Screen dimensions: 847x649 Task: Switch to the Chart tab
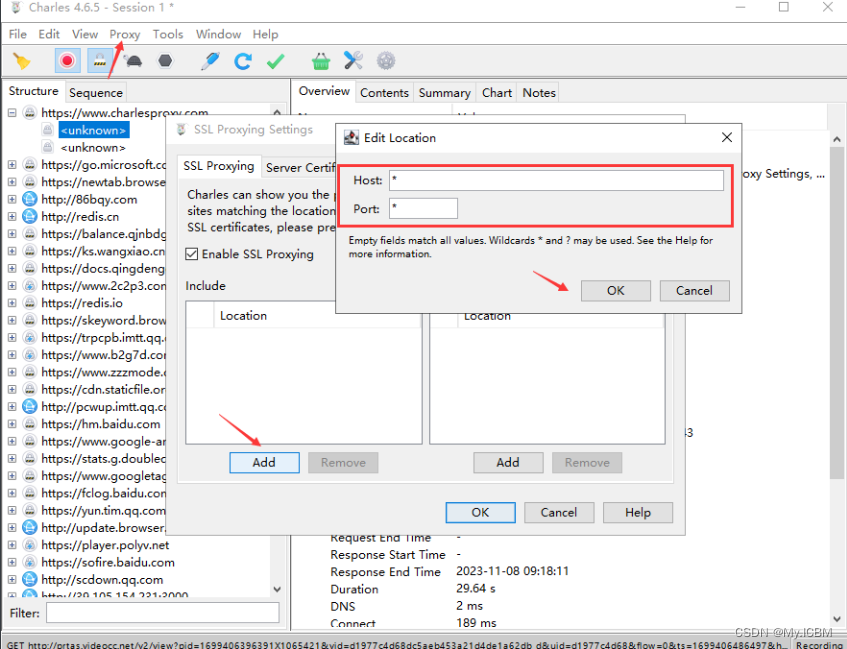tap(496, 92)
